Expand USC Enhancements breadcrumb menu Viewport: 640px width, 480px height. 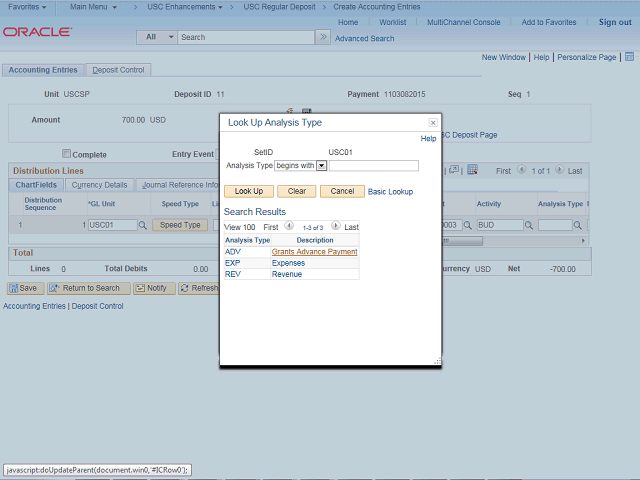point(185,7)
